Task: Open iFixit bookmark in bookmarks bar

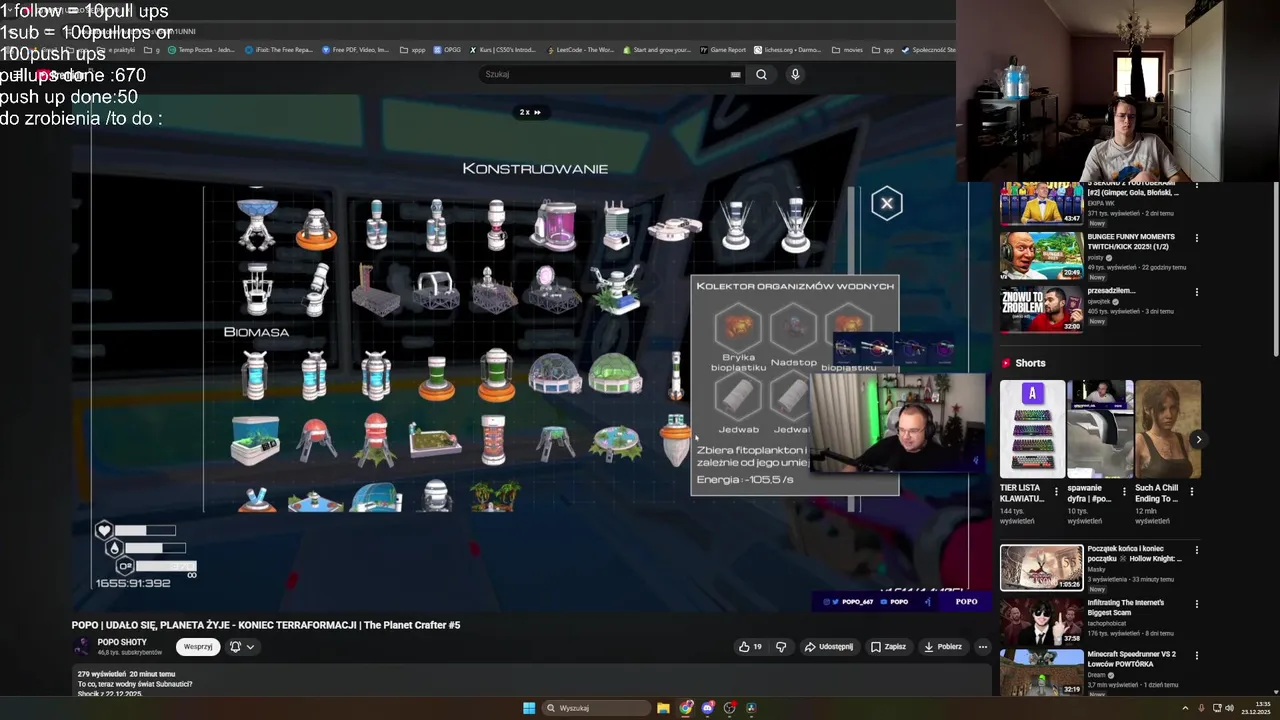Action: click(x=279, y=49)
